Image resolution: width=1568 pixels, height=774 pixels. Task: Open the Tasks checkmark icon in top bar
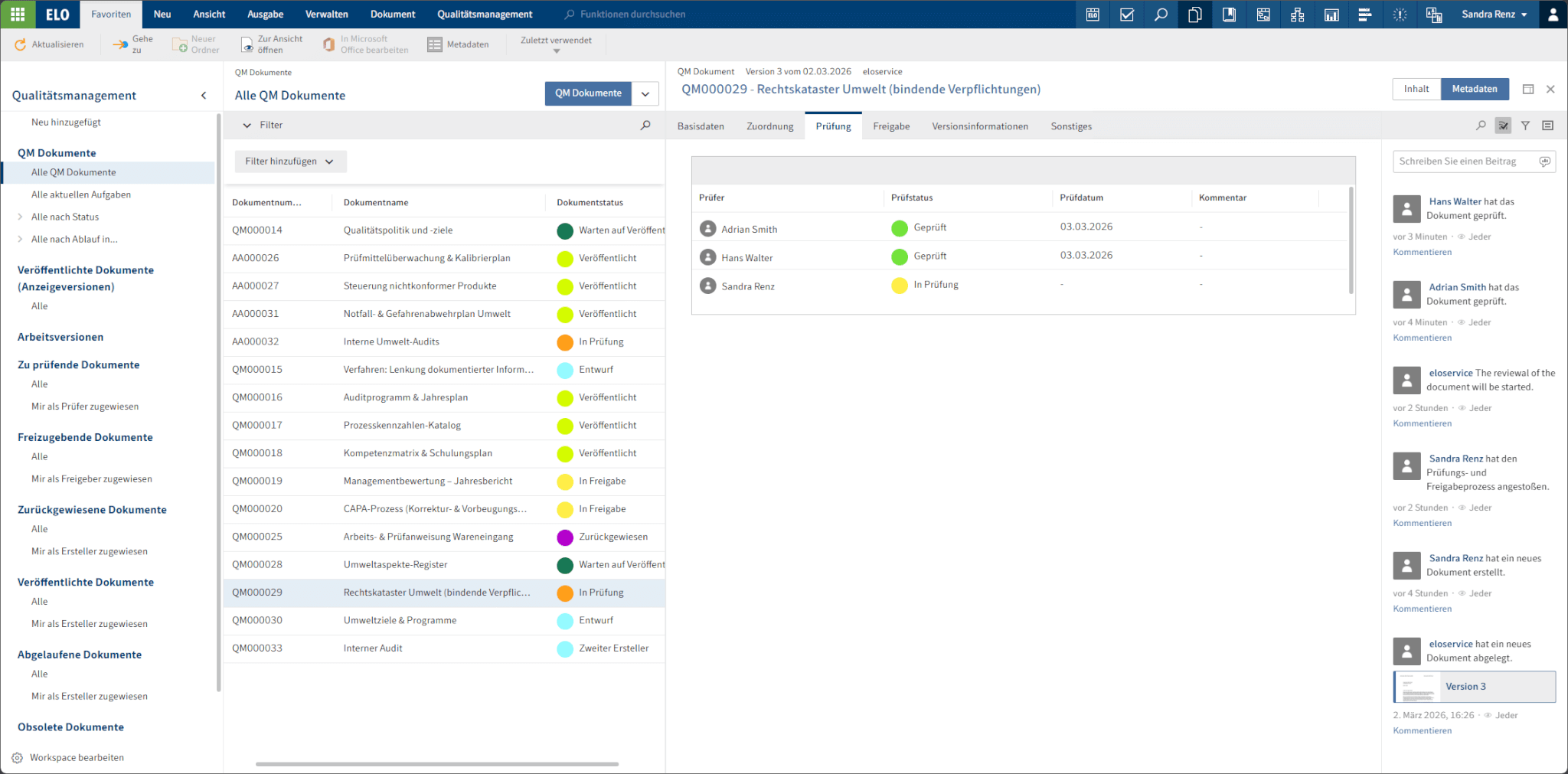coord(1126,15)
